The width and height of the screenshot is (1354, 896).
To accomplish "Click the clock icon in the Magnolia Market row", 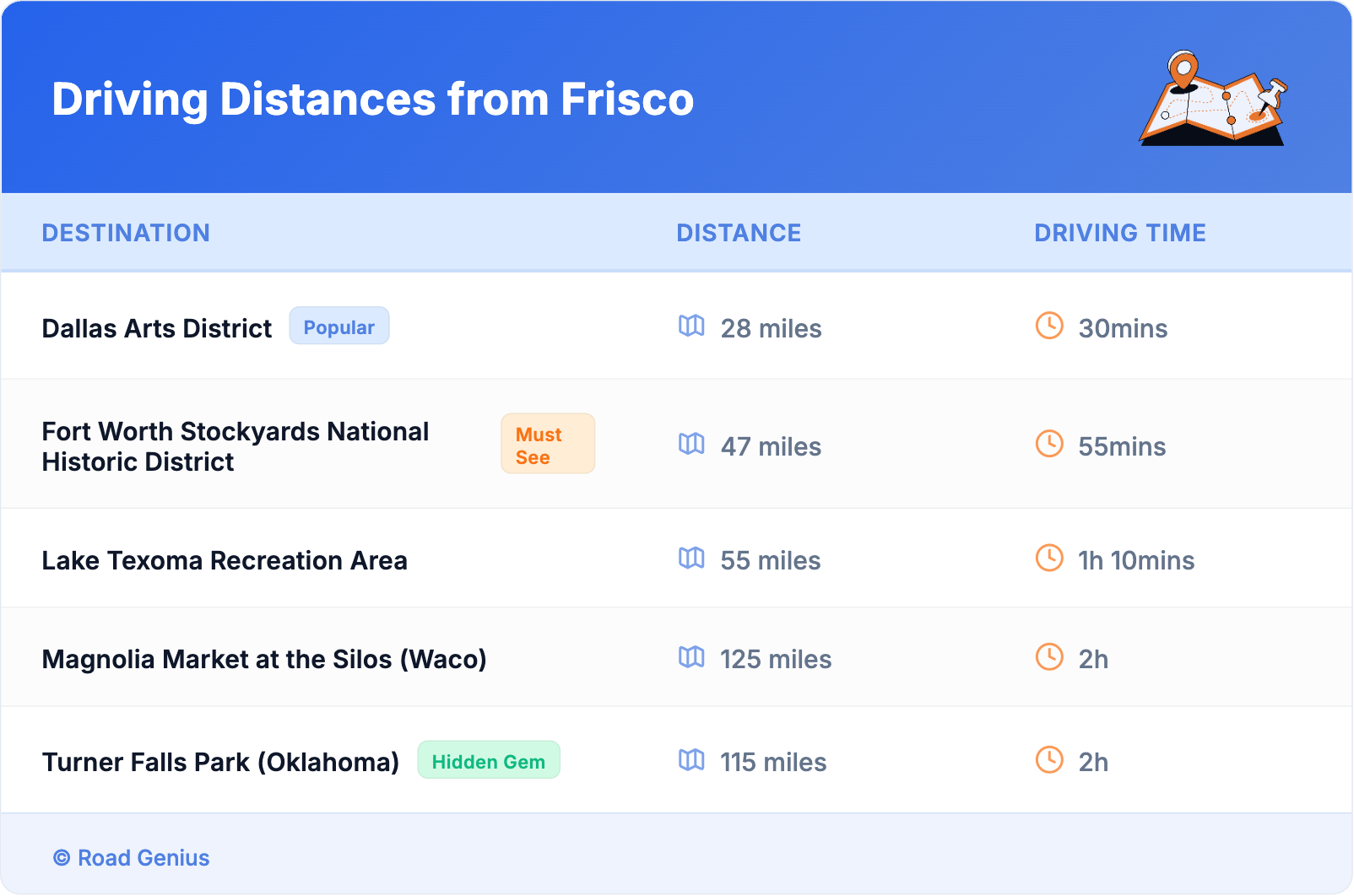I will (x=1049, y=656).
